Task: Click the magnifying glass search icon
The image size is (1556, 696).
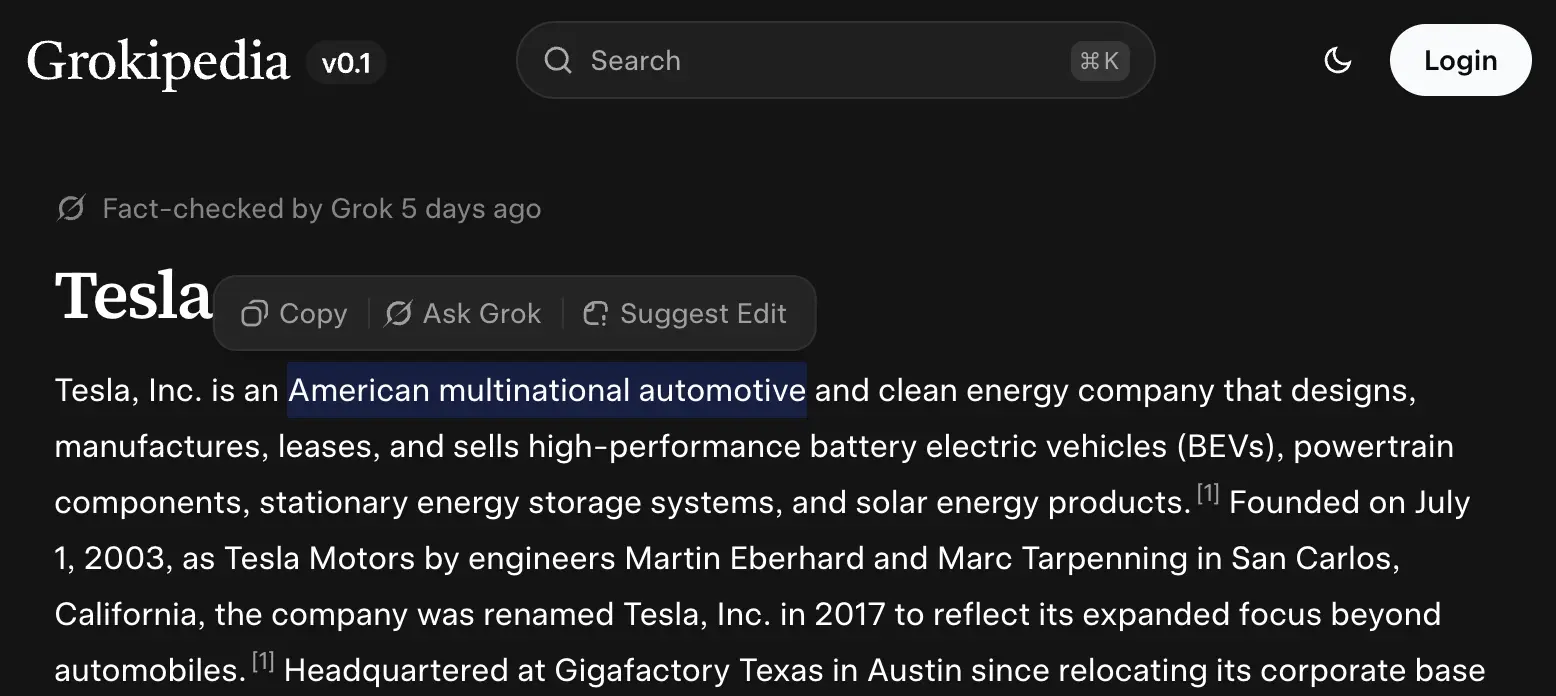Action: point(558,60)
